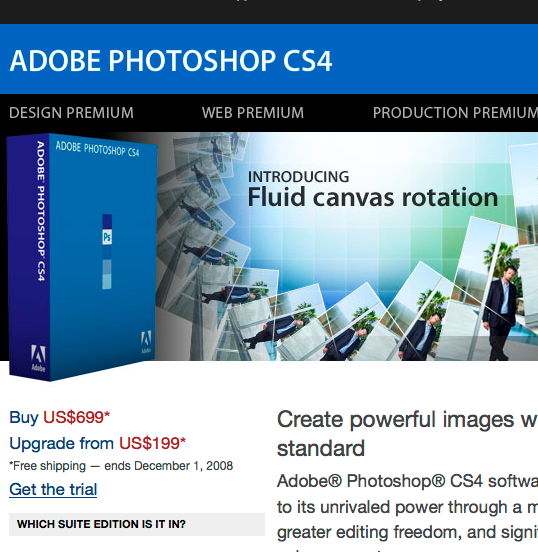Click the free shipping ends December 1, 2008 note
This screenshot has width=538, height=552.
pyautogui.click(x=121, y=466)
